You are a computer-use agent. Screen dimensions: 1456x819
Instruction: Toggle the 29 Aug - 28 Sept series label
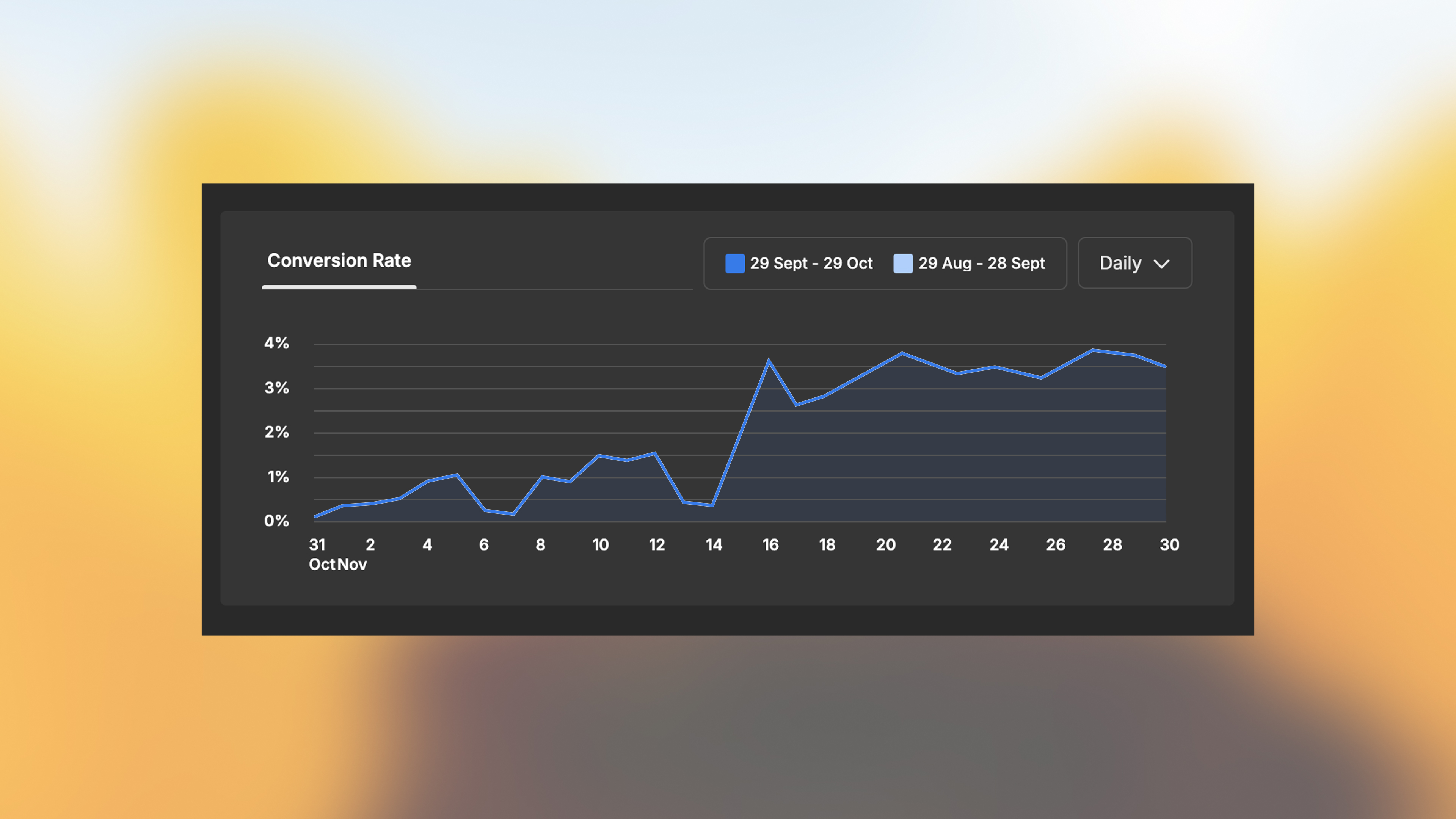[x=981, y=264]
